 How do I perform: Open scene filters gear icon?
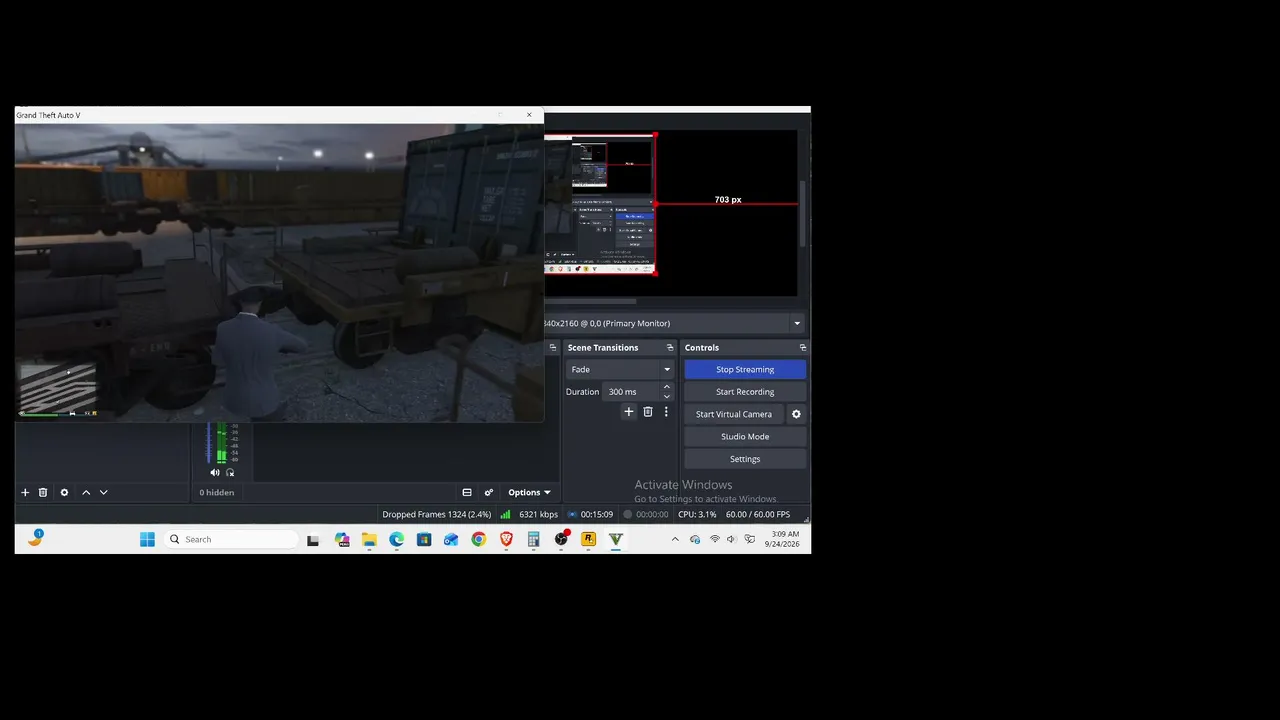click(64, 492)
